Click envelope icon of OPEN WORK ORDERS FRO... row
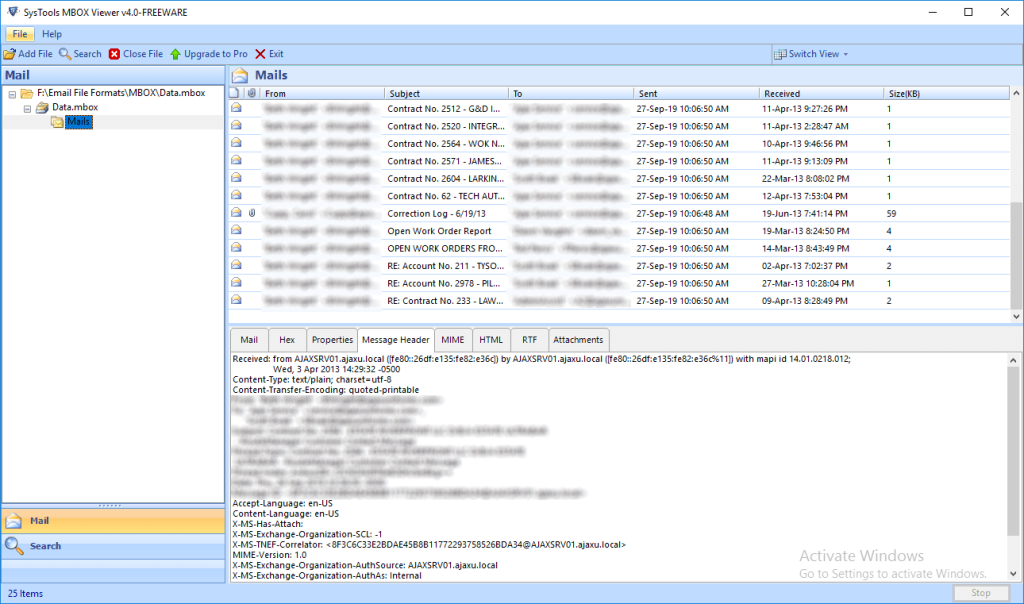This screenshot has width=1024, height=604. pos(236,247)
